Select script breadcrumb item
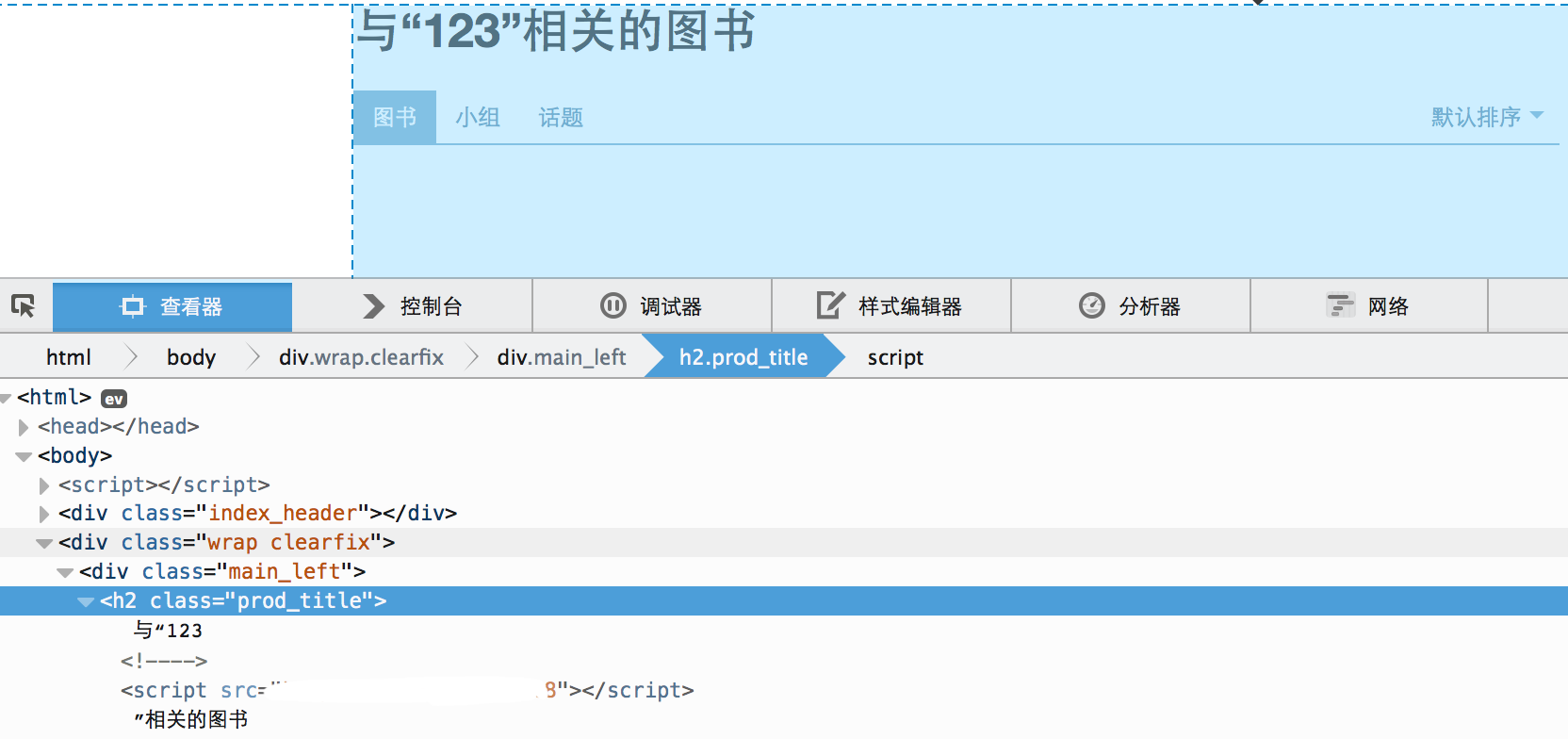The image size is (1568, 739). pos(895,357)
